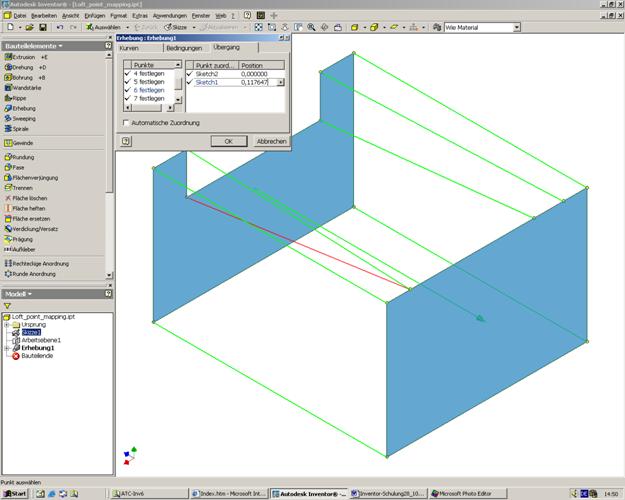Open the 'Wie Material' color style dropdown
625x500 pixels.
click(517, 28)
